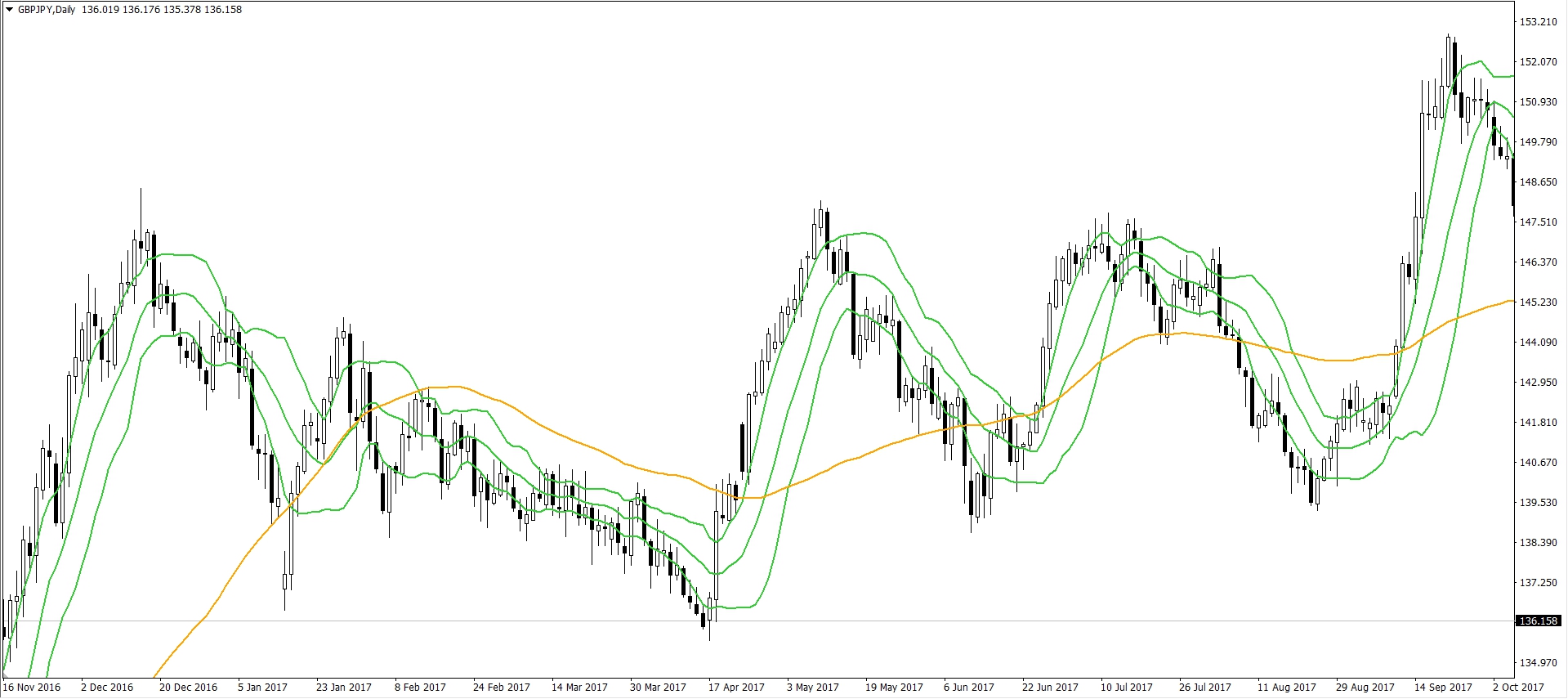Viewport: 1568px width, 699px height.
Task: Select the 153.210 price axis label
Action: point(1538,22)
